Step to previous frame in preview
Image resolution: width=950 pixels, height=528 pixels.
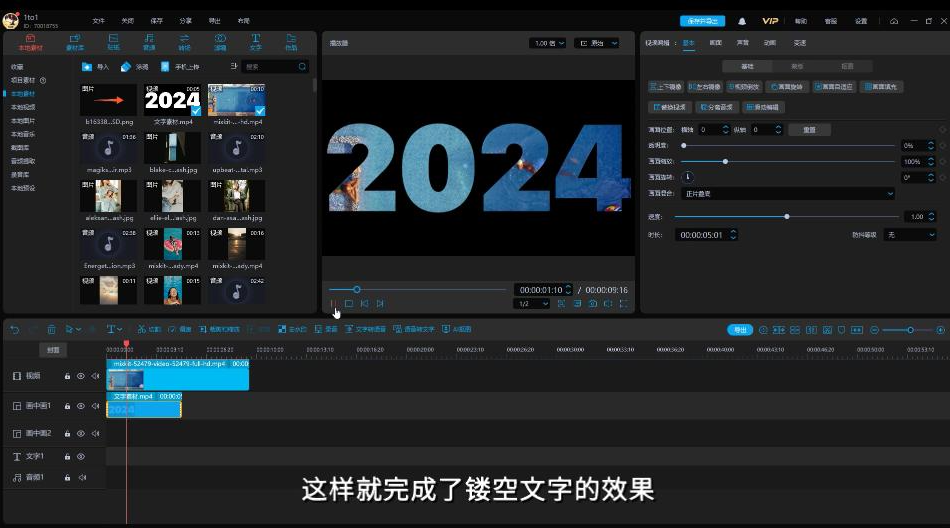(364, 304)
